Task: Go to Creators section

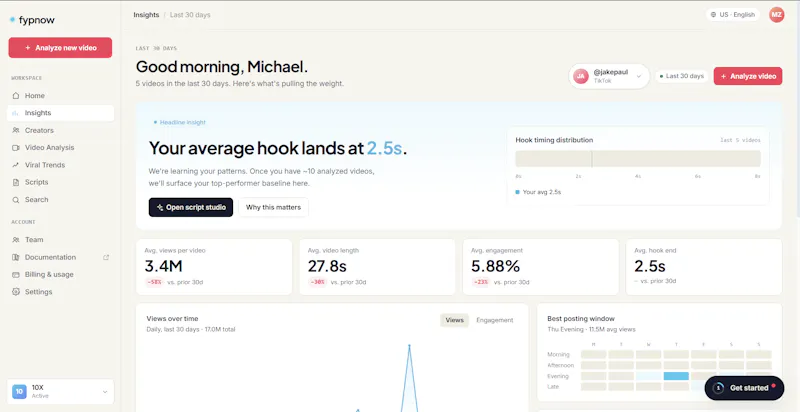Action: (60, 131)
